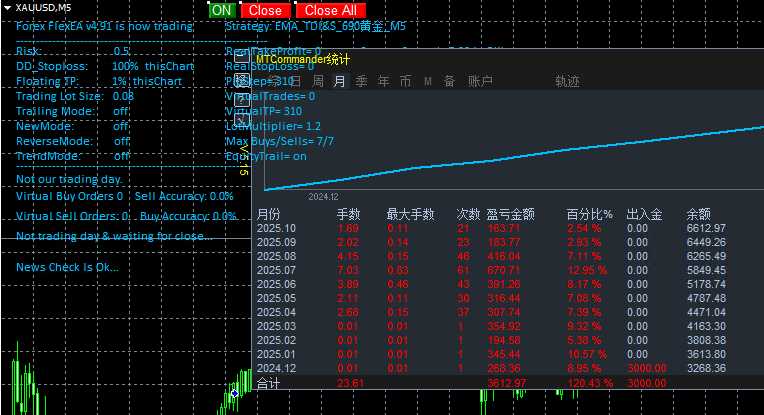Open the 备 tab
764x415 pixels.
pos(450,81)
